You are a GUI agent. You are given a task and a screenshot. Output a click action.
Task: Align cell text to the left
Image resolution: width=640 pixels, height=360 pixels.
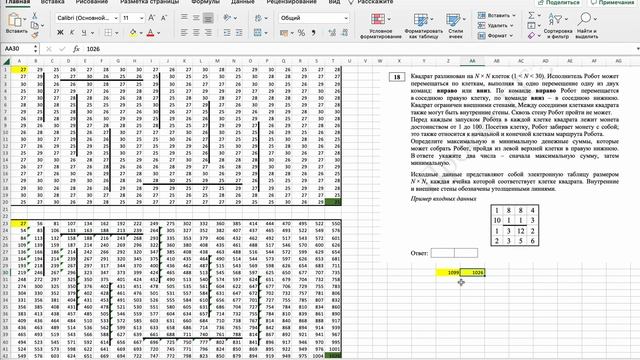pyautogui.click(x=184, y=33)
